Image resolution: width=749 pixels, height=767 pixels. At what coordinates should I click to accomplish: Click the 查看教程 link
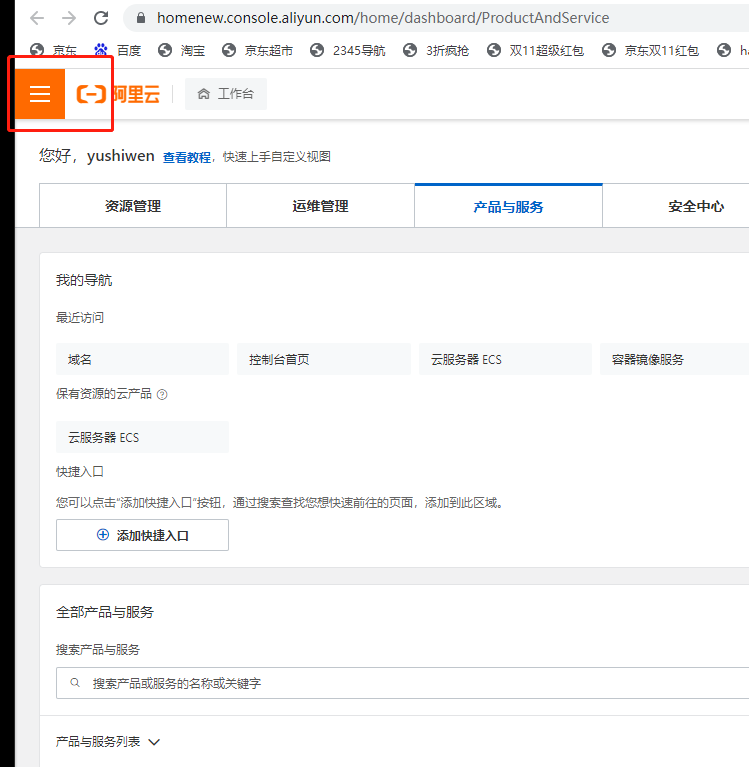pyautogui.click(x=187, y=157)
